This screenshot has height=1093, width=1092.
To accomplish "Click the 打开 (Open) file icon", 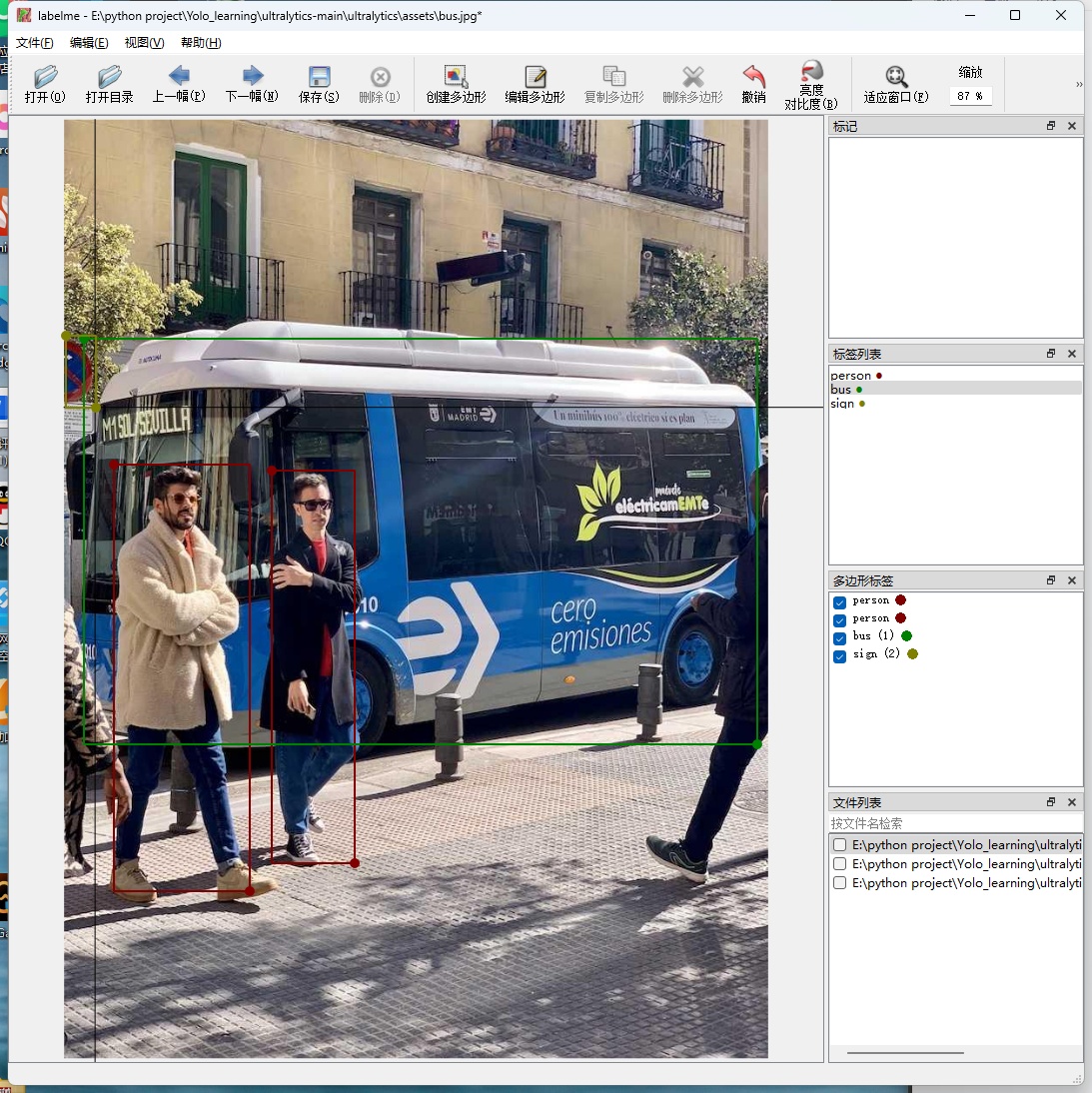I will (45, 84).
